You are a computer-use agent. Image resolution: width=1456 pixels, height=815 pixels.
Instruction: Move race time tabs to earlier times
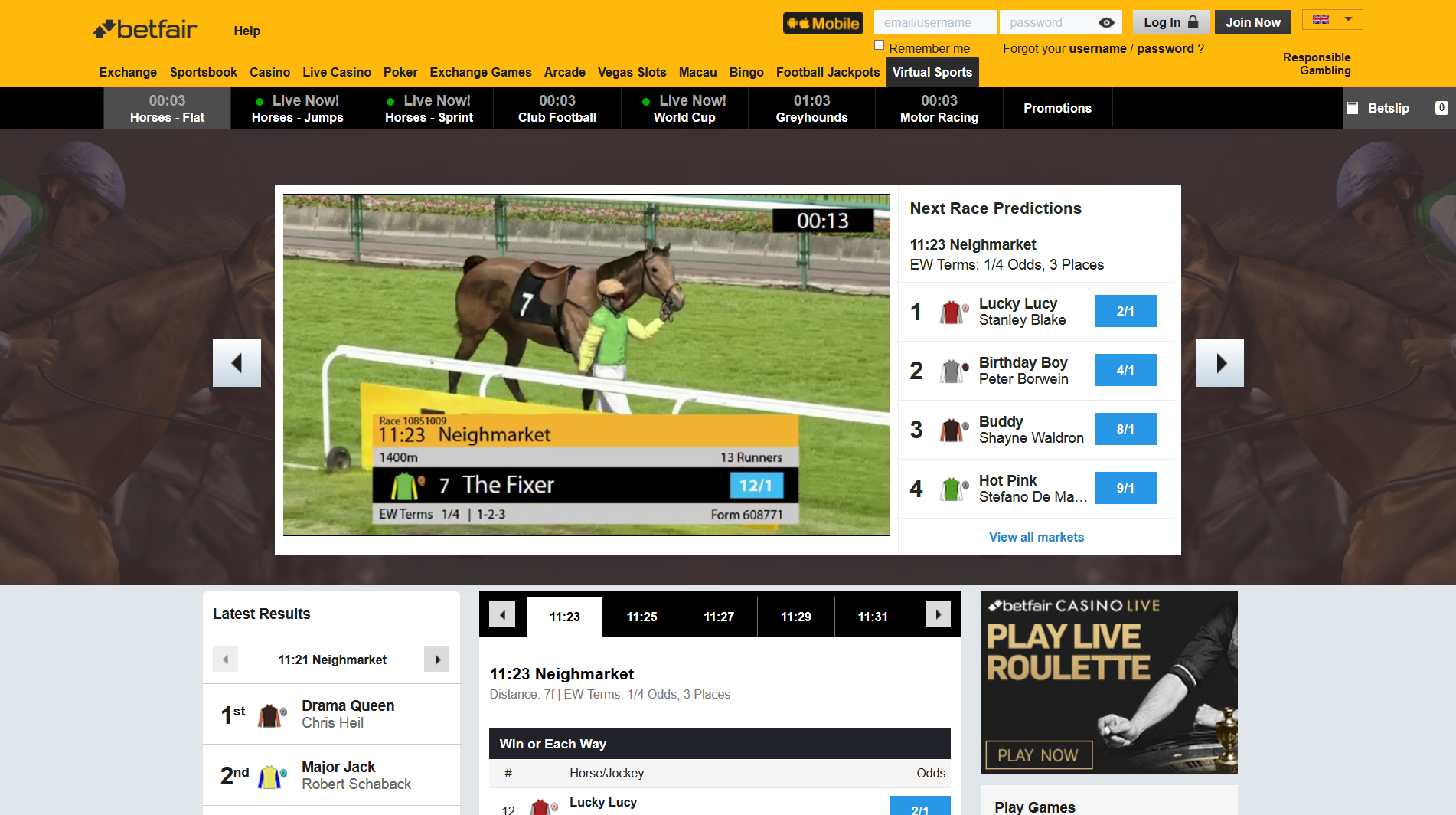tap(502, 614)
